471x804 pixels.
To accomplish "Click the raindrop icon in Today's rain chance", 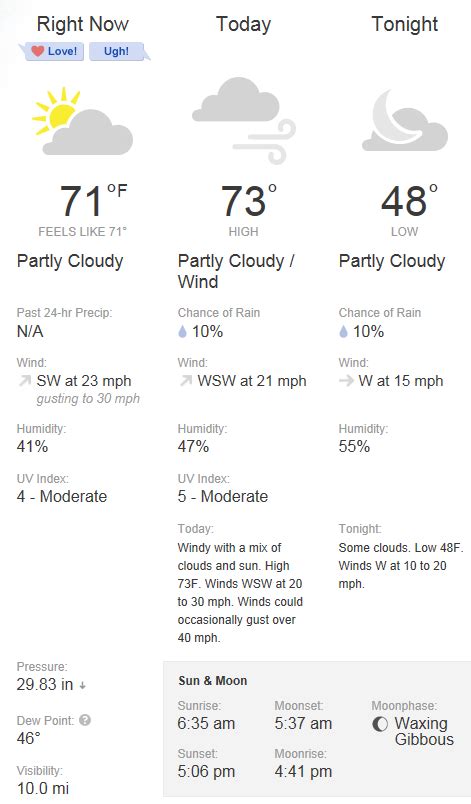I will [x=182, y=332].
